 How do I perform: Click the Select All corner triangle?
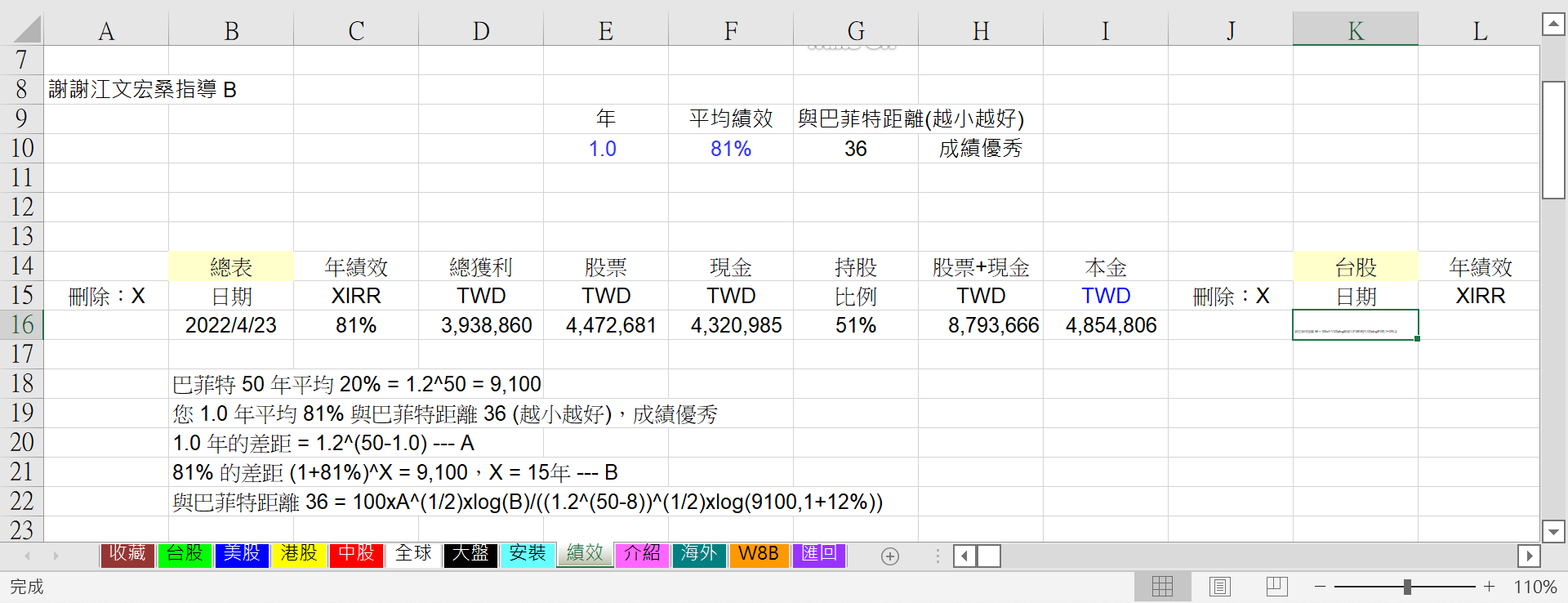pyautogui.click(x=26, y=30)
